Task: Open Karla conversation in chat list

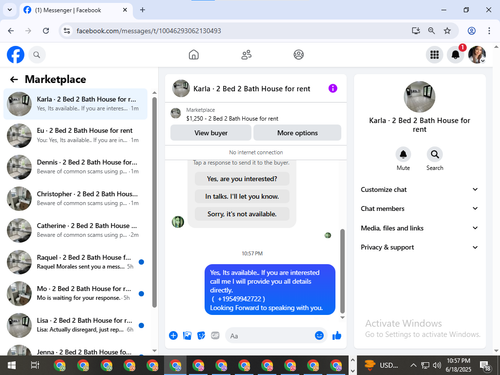Action: coord(76,104)
